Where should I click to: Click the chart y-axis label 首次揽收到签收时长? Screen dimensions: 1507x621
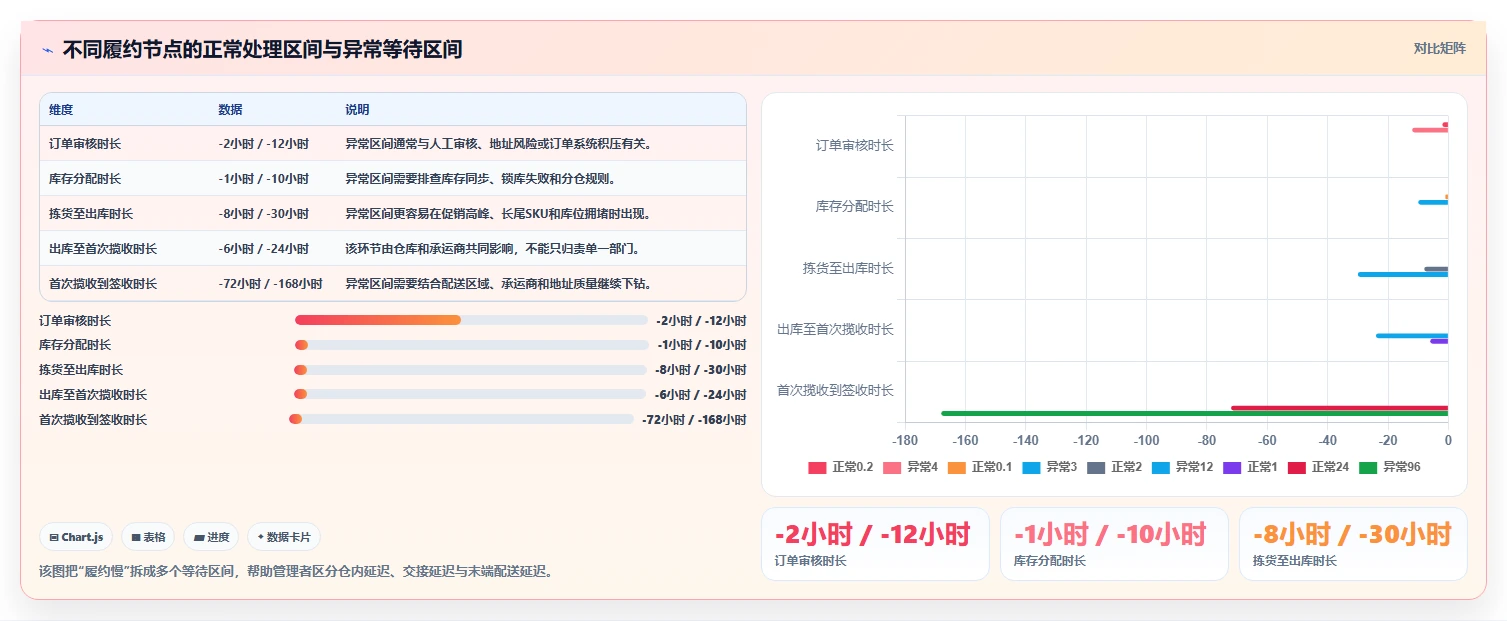click(x=835, y=390)
